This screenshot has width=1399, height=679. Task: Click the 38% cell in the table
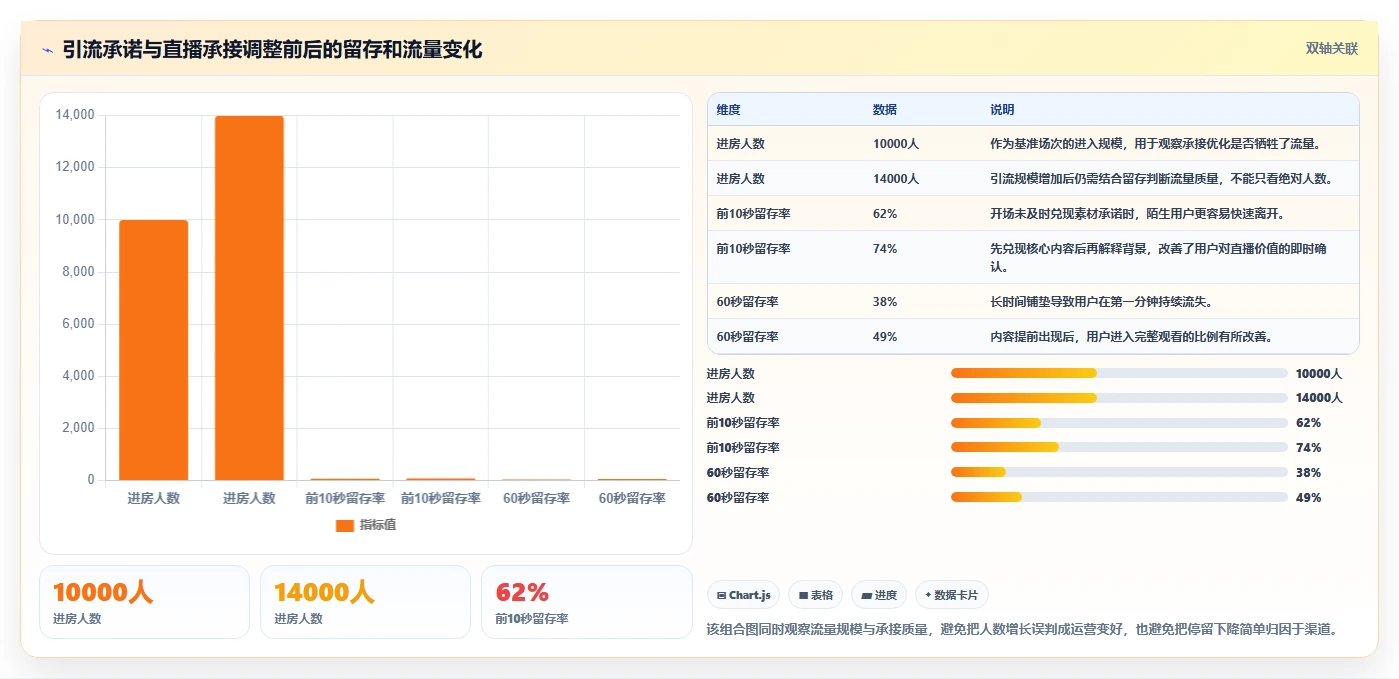click(x=885, y=302)
